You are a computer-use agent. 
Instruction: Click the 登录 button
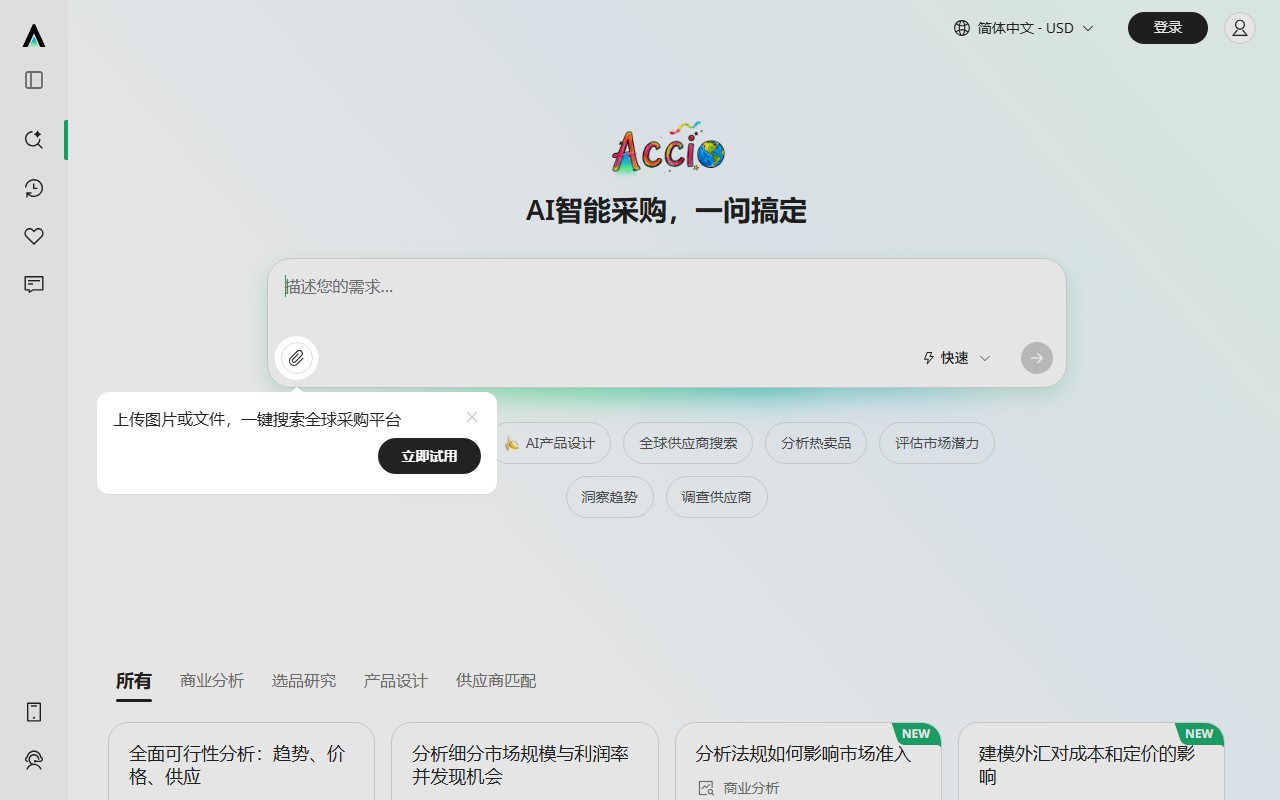coord(1167,28)
